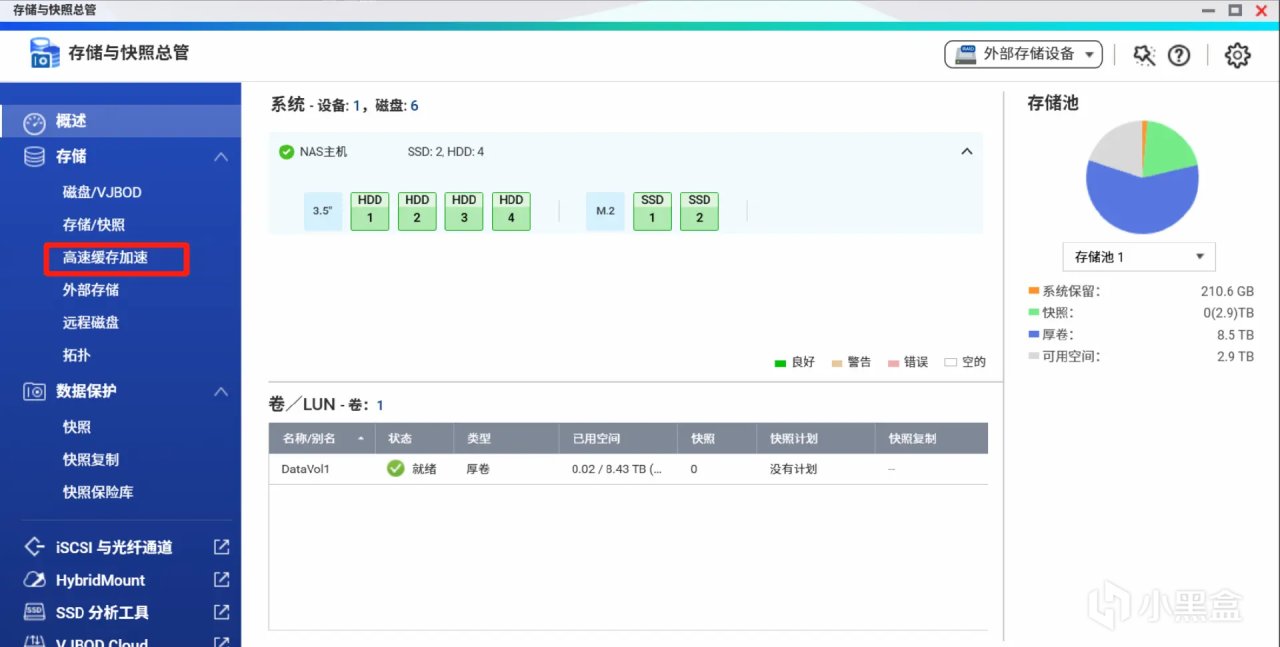
Task: Open help with the question mark icon
Action: pyautogui.click(x=1179, y=55)
